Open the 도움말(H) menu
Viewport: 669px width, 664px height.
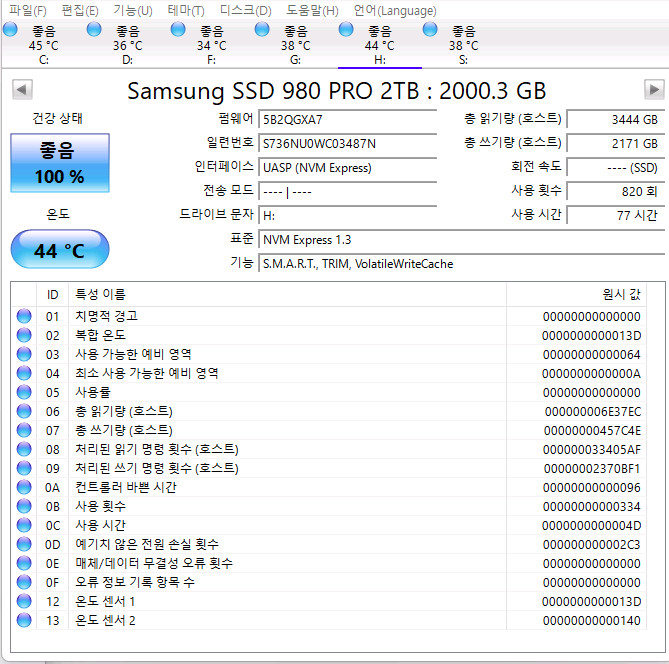tap(312, 10)
